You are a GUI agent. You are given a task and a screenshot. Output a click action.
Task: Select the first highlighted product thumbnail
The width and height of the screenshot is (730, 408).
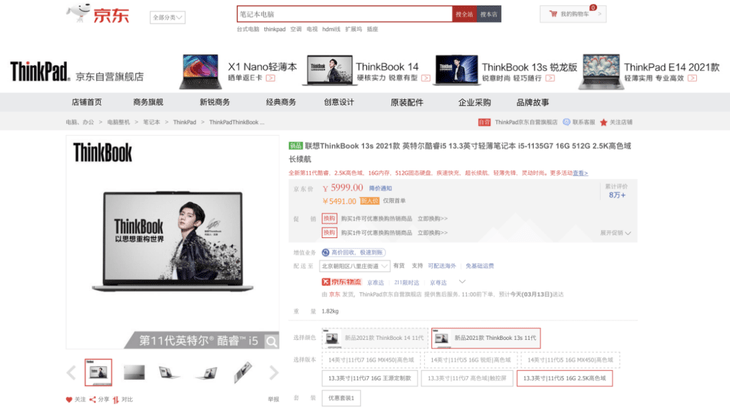coord(98,372)
